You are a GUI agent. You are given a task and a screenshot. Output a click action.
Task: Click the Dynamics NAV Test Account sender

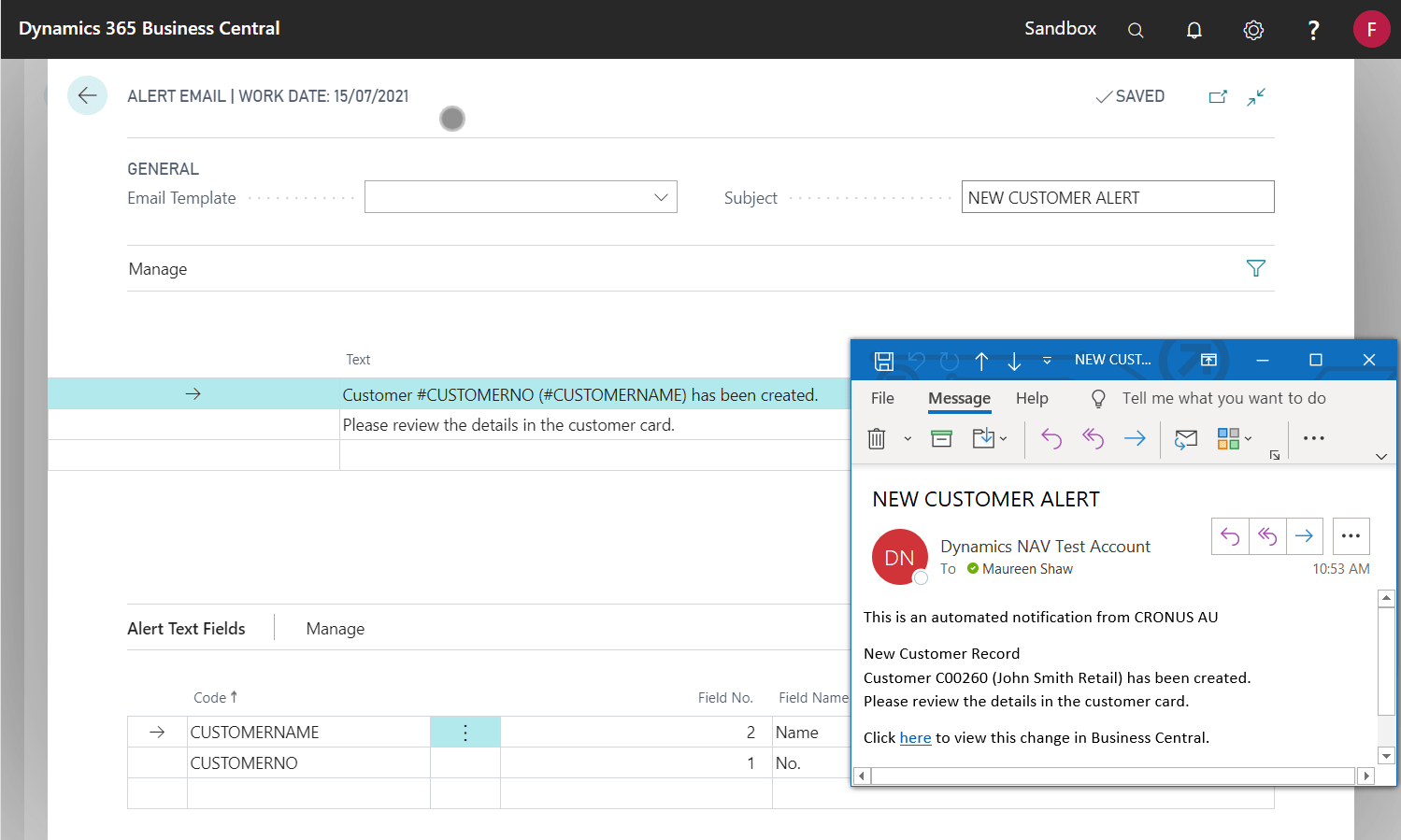pos(1045,547)
